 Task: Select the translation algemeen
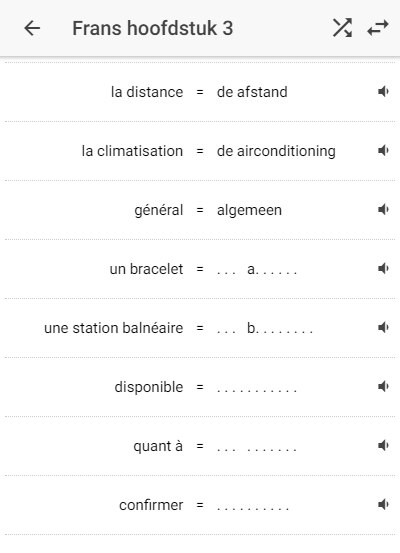pyautogui.click(x=249, y=210)
